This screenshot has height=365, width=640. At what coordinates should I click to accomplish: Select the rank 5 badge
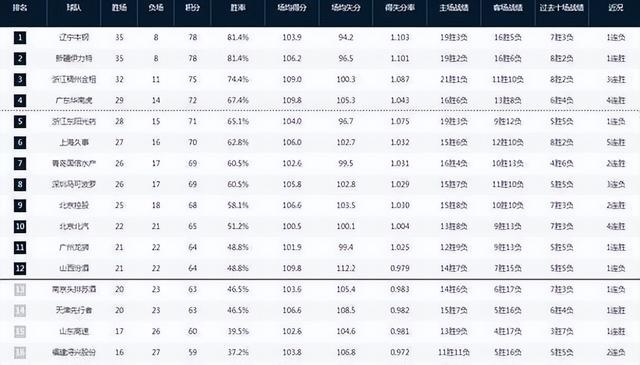pyautogui.click(x=20, y=122)
